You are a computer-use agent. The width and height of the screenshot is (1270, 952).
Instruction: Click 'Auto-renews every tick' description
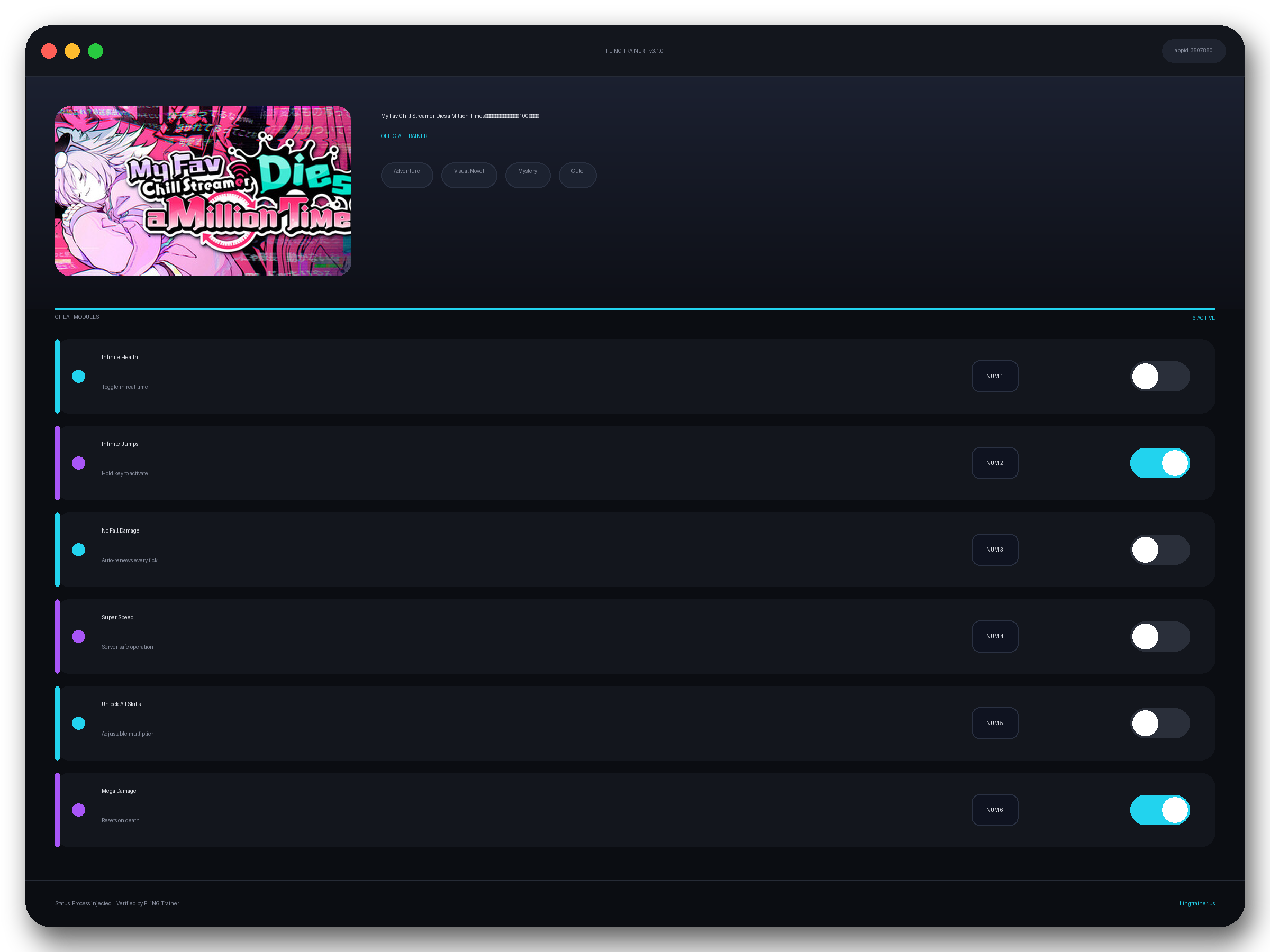point(129,560)
